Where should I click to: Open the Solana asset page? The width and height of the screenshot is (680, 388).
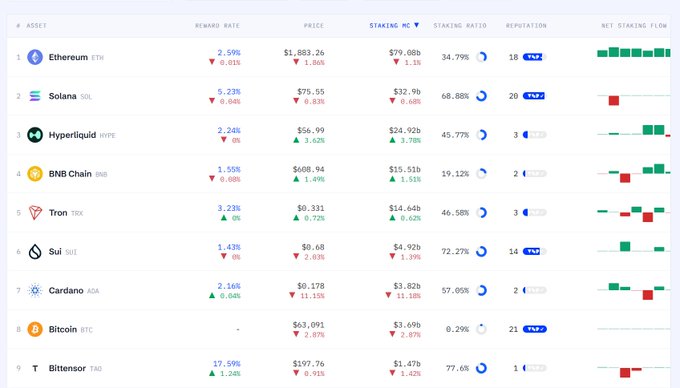(x=62, y=96)
